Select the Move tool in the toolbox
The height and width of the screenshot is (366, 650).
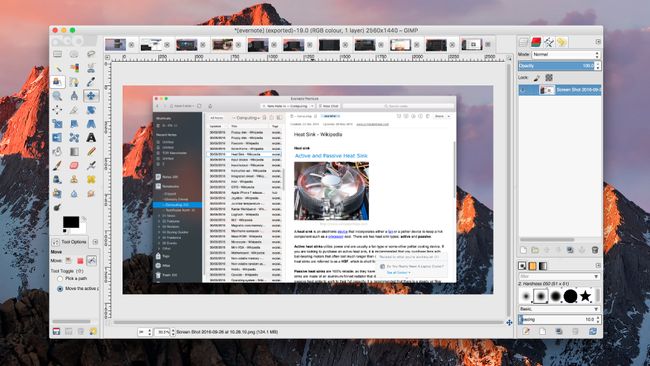coord(91,96)
